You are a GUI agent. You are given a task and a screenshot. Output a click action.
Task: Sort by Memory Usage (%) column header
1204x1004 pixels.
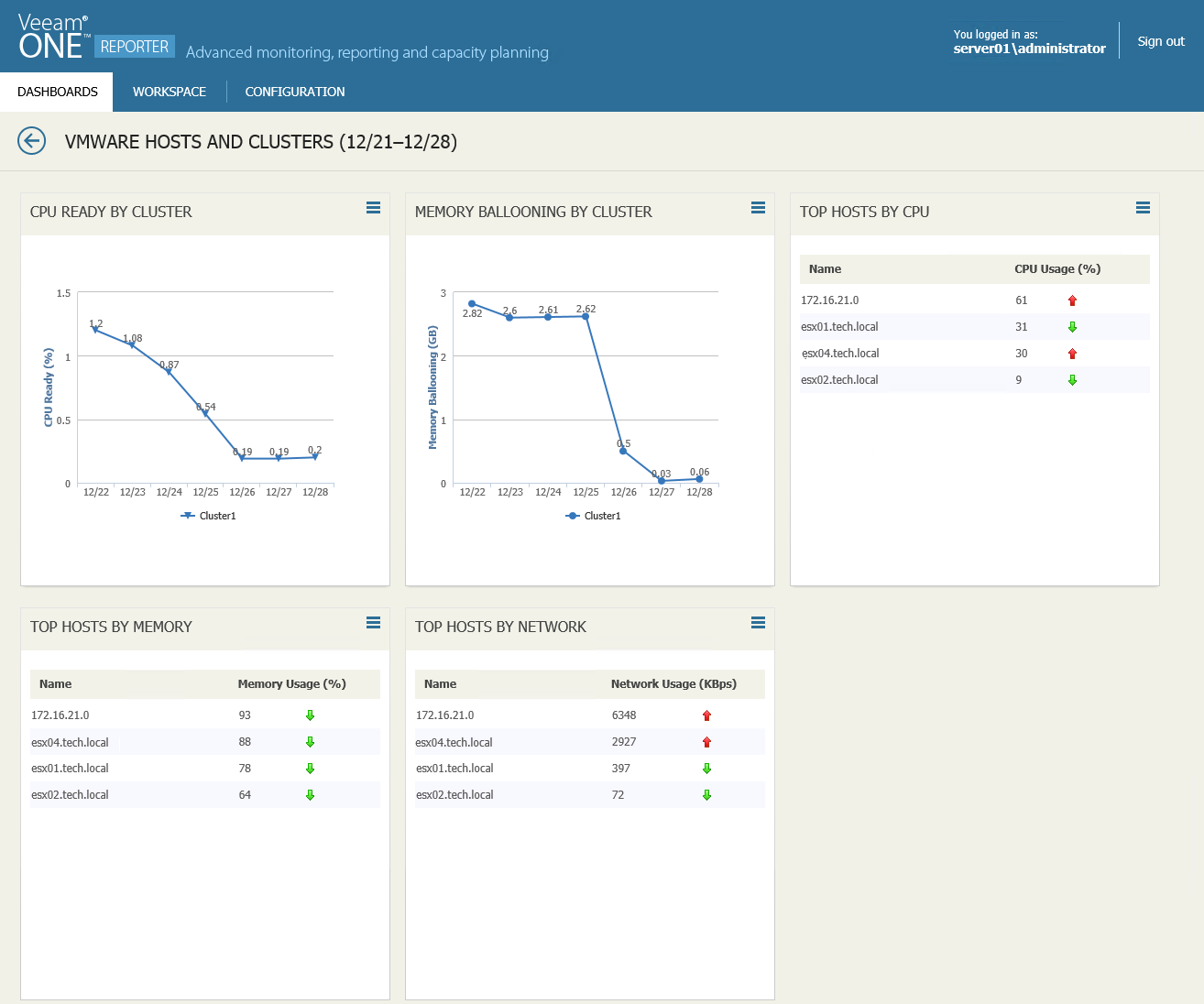coord(291,684)
